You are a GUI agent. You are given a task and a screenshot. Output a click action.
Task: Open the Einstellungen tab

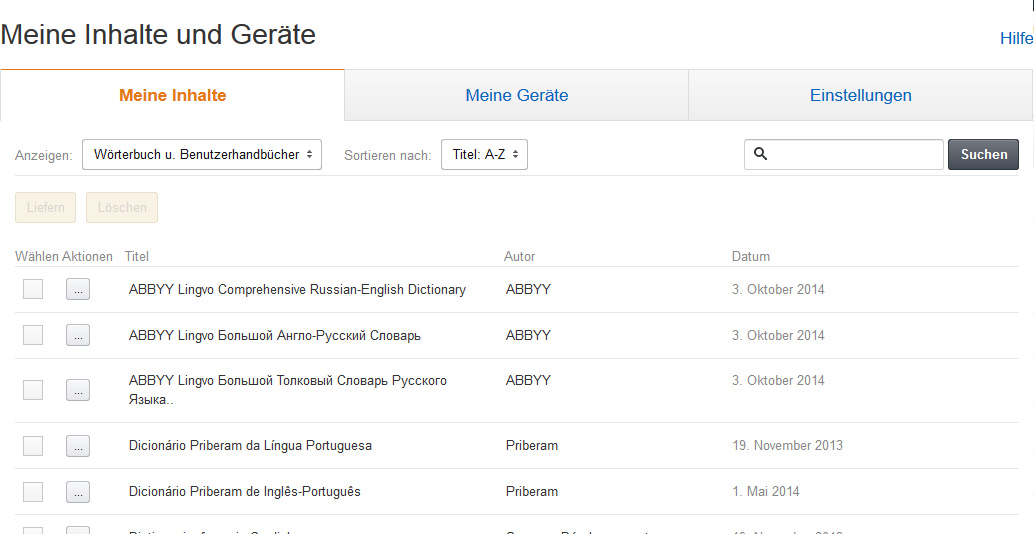[861, 95]
